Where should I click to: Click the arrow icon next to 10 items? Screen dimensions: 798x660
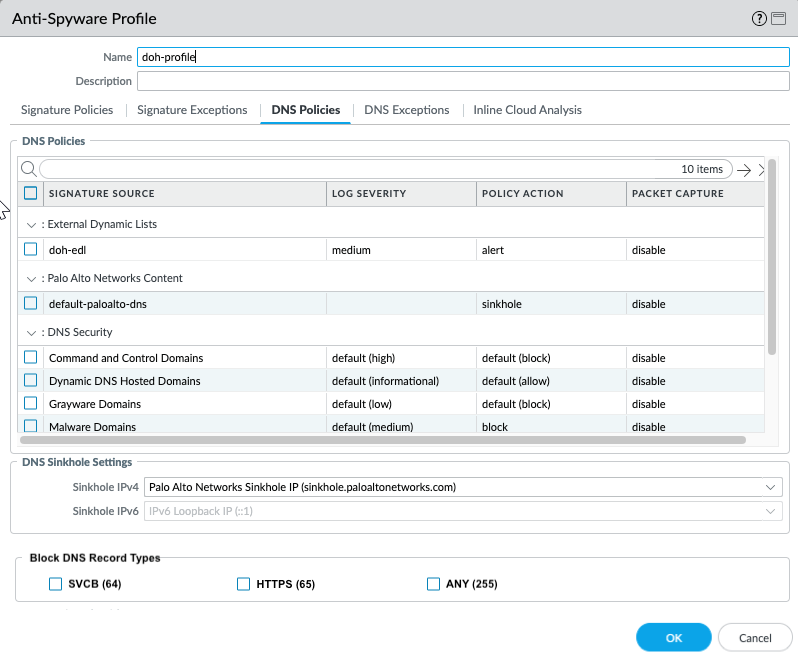(x=744, y=170)
